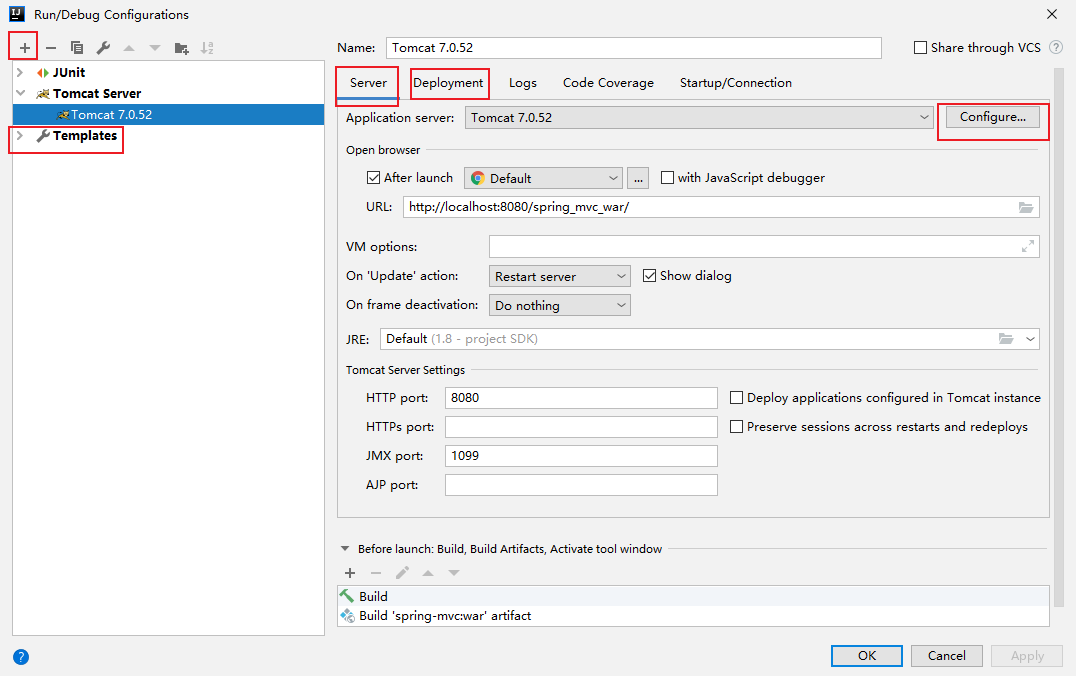
Task: Open On 'Update' action dropdown
Action: click(560, 276)
